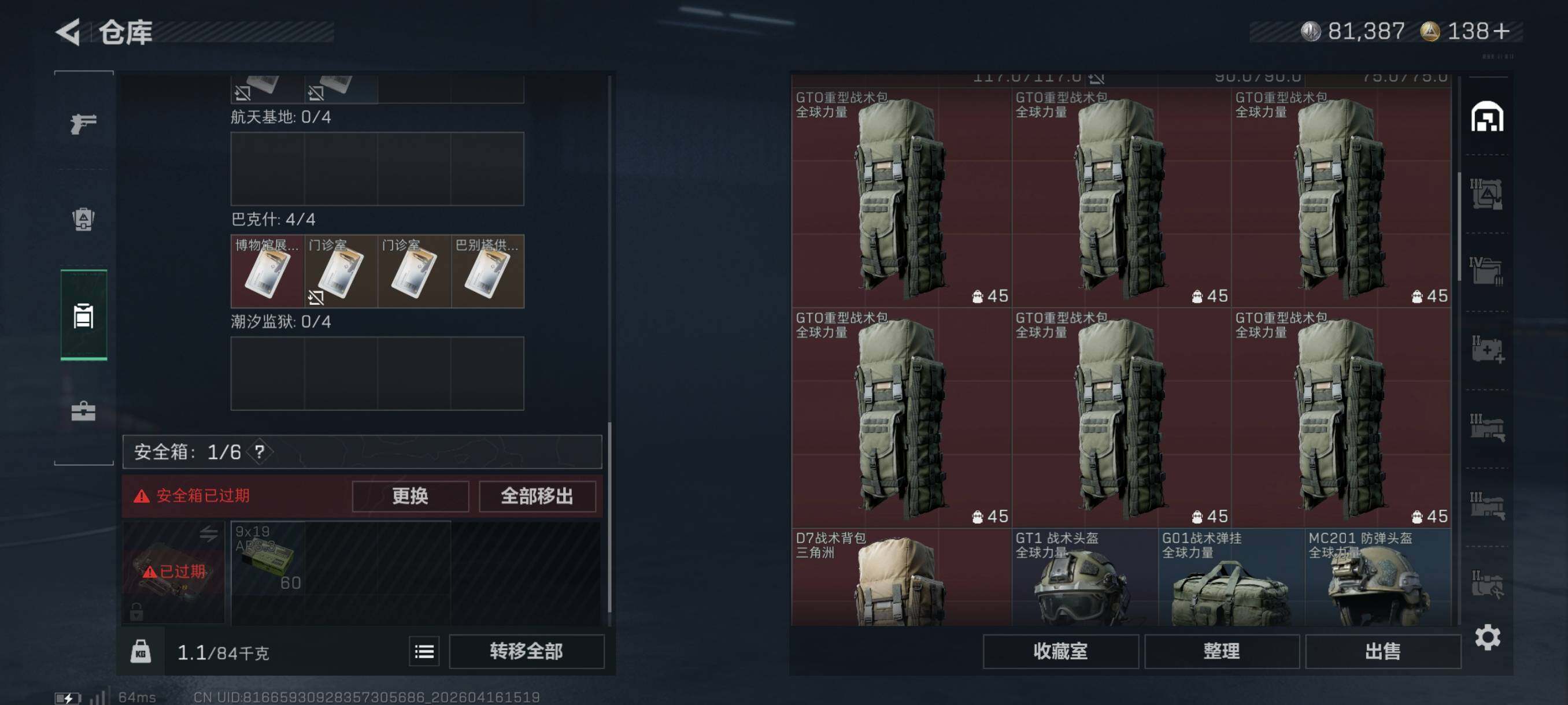Click the 全部移出 button
Image resolution: width=1568 pixels, height=705 pixels.
pyautogui.click(x=537, y=496)
